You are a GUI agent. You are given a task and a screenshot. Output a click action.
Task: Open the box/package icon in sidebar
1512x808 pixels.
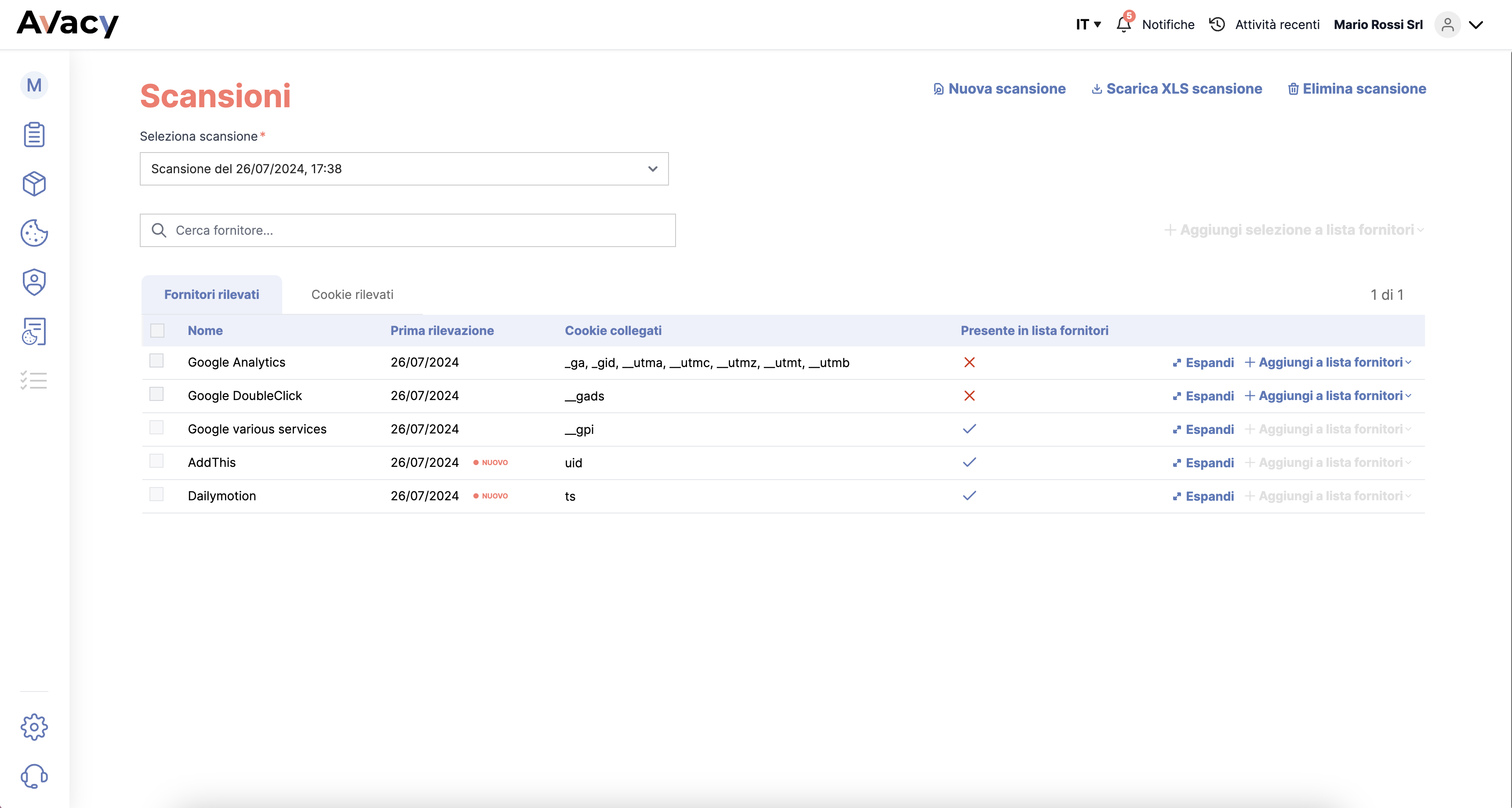tap(34, 184)
